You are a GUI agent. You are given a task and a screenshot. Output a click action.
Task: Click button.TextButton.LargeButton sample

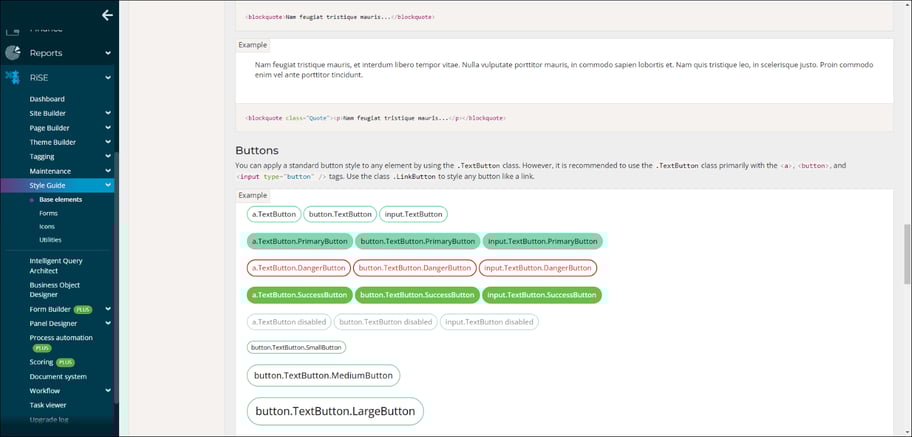point(335,411)
